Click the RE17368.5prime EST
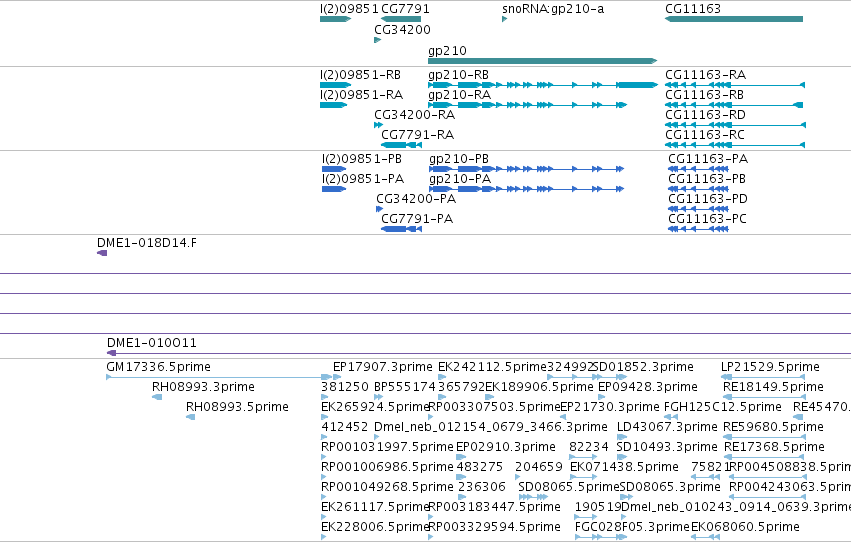 (764, 457)
